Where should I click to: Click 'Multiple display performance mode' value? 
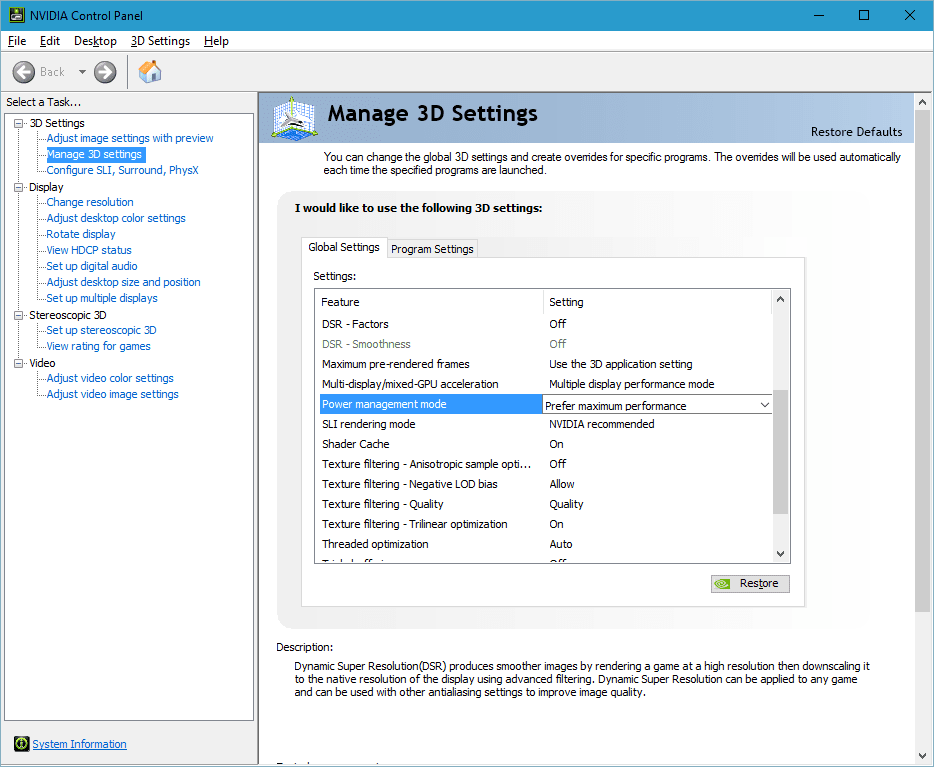click(631, 384)
